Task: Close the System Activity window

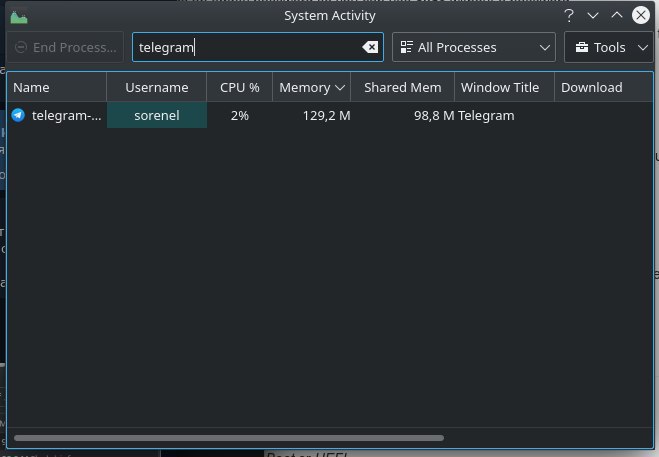Action: pyautogui.click(x=641, y=15)
